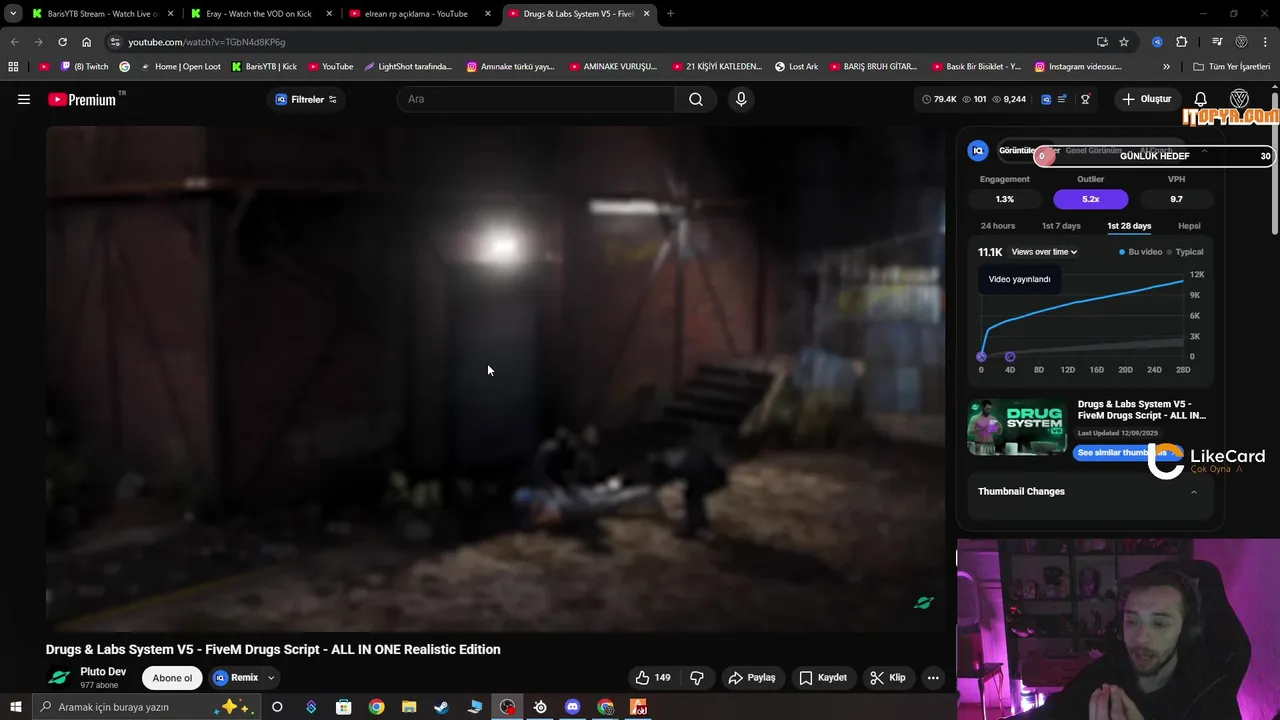Viewport: 1280px width, 720px height.
Task: Click the YouTube search field
Action: click(x=536, y=99)
